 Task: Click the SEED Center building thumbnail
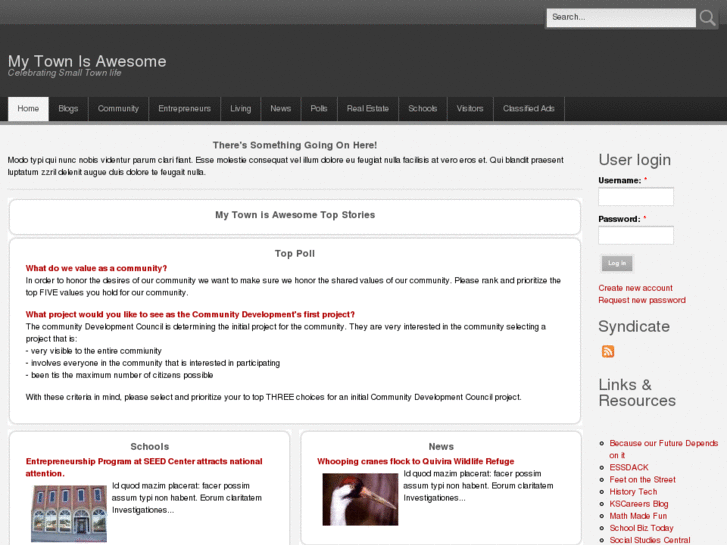[x=69, y=513]
